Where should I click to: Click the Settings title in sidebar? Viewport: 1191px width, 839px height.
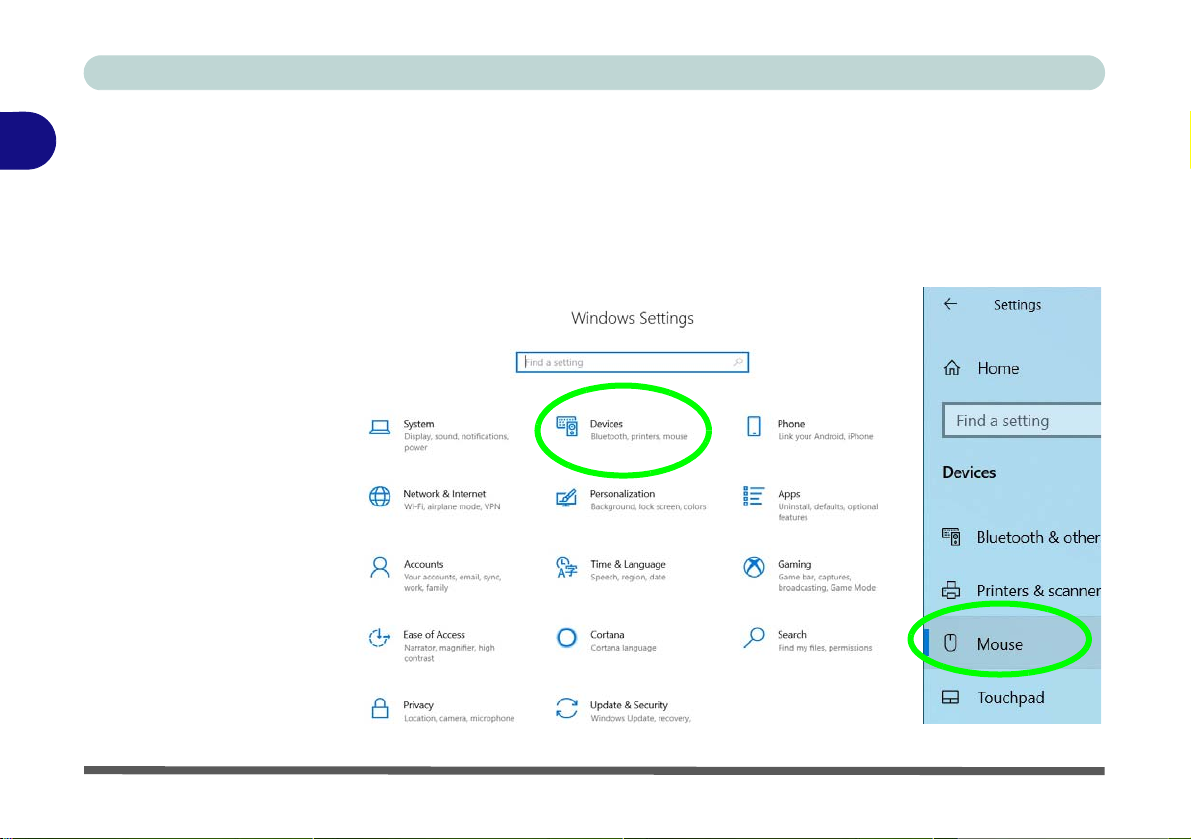tap(1017, 304)
